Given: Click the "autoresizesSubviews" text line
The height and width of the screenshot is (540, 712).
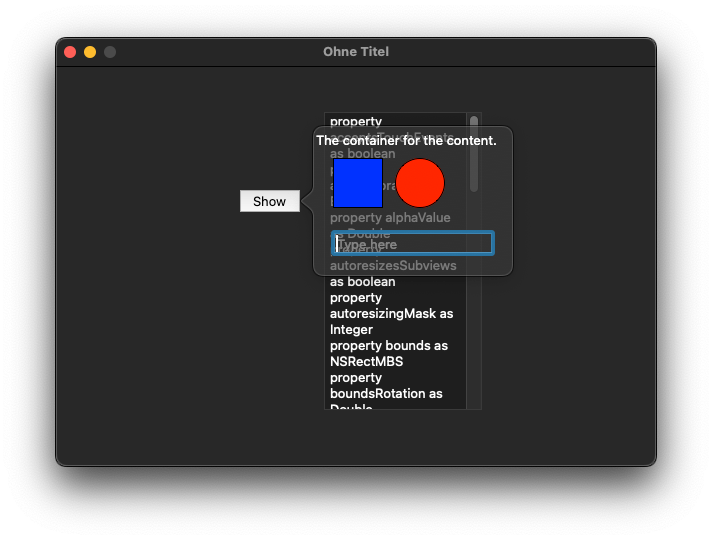Looking at the screenshot, I should click(393, 265).
